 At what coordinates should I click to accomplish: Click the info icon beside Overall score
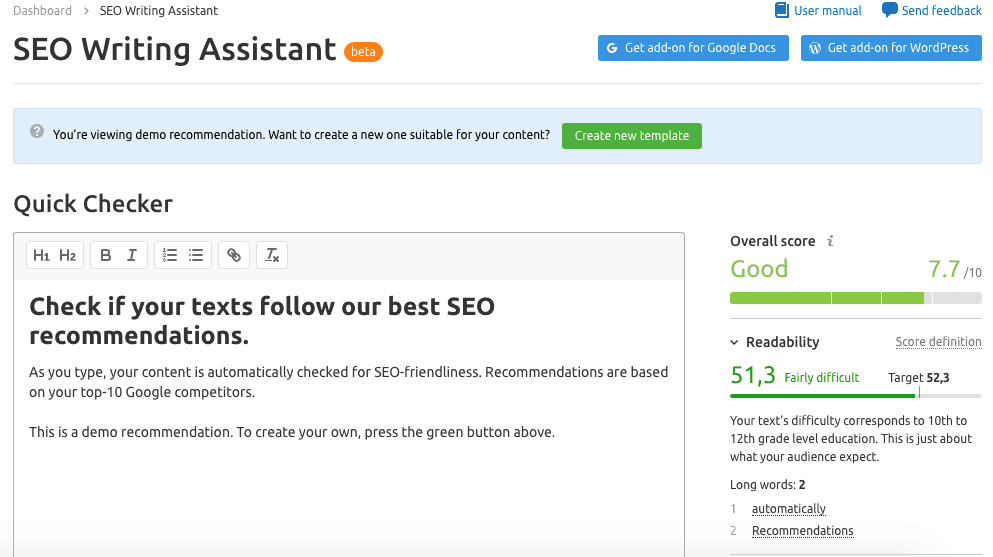pos(830,241)
